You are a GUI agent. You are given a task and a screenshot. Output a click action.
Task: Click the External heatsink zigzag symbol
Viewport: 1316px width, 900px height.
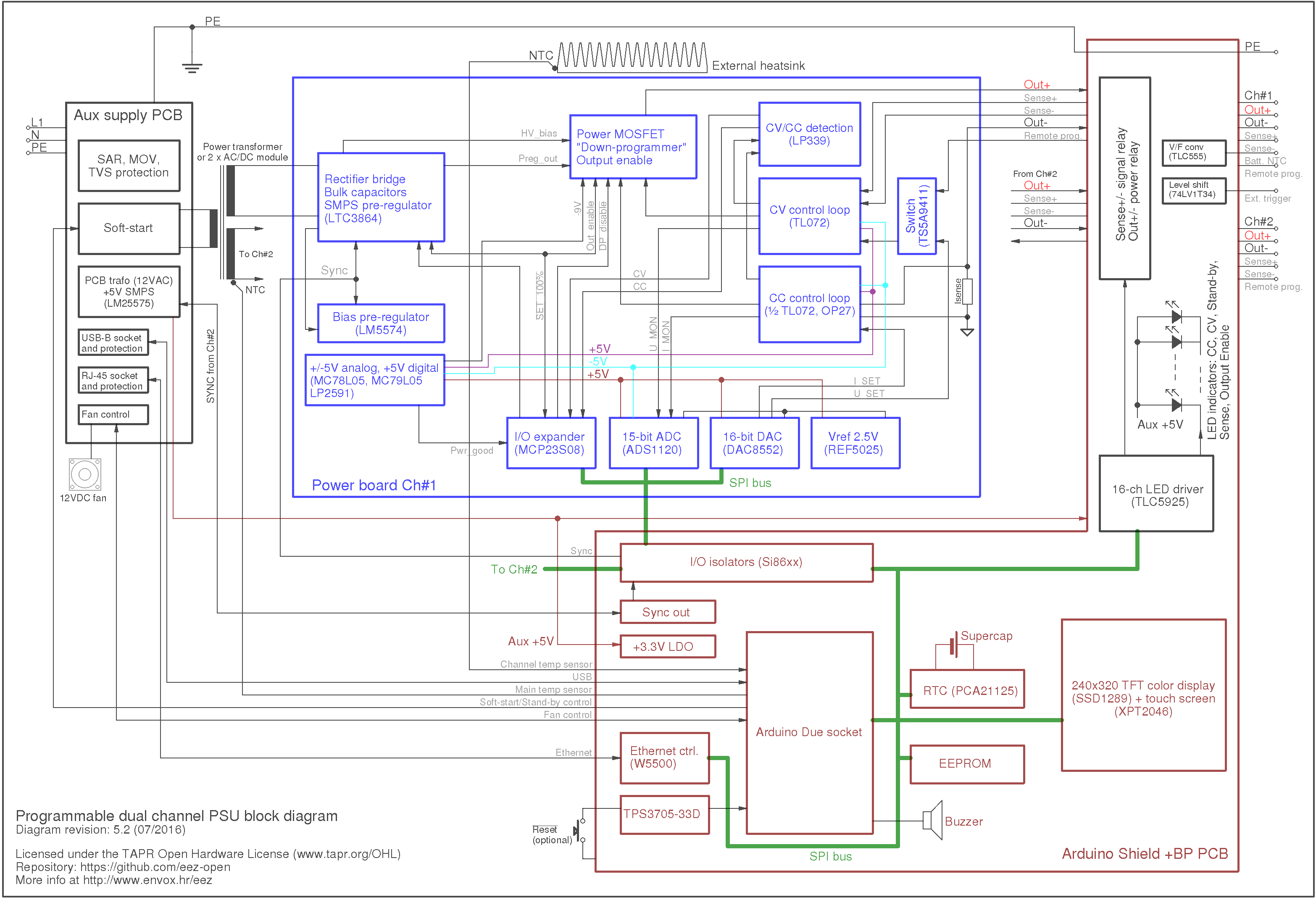pyautogui.click(x=632, y=57)
